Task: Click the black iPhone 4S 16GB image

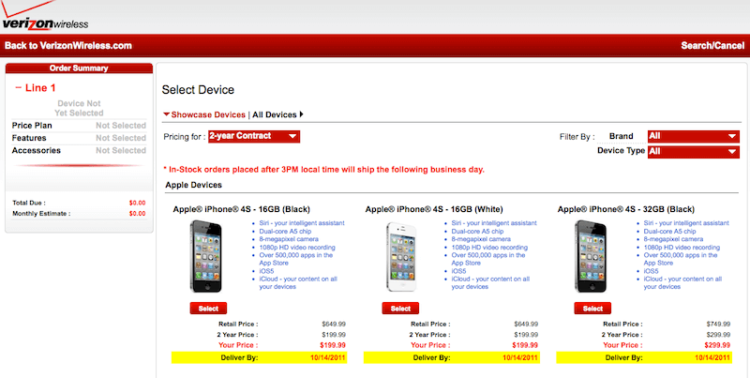Action: pyautogui.click(x=206, y=256)
